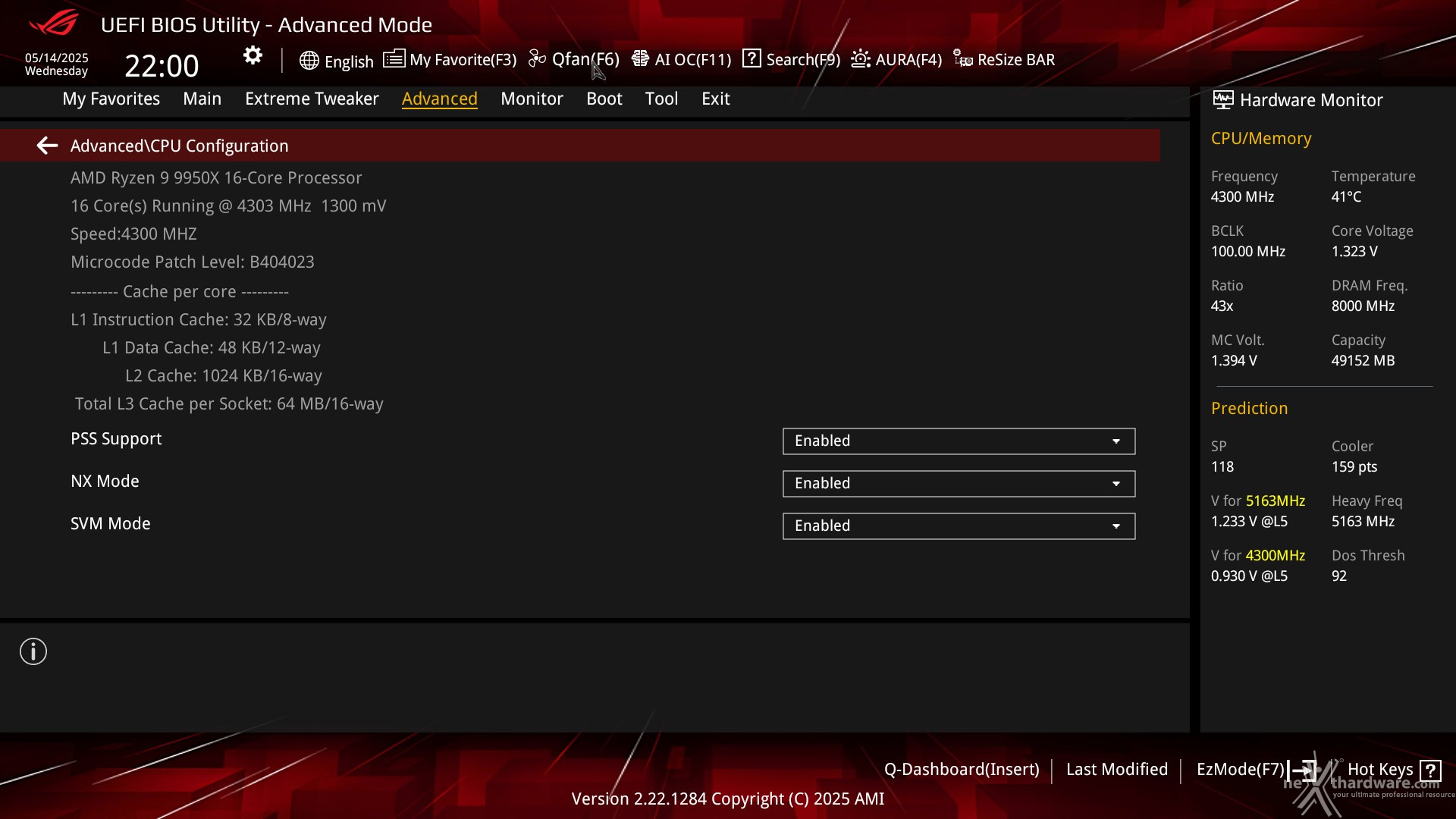Viewport: 1456px width, 819px height.
Task: Open My Favorite(F3) list icon
Action: [394, 58]
